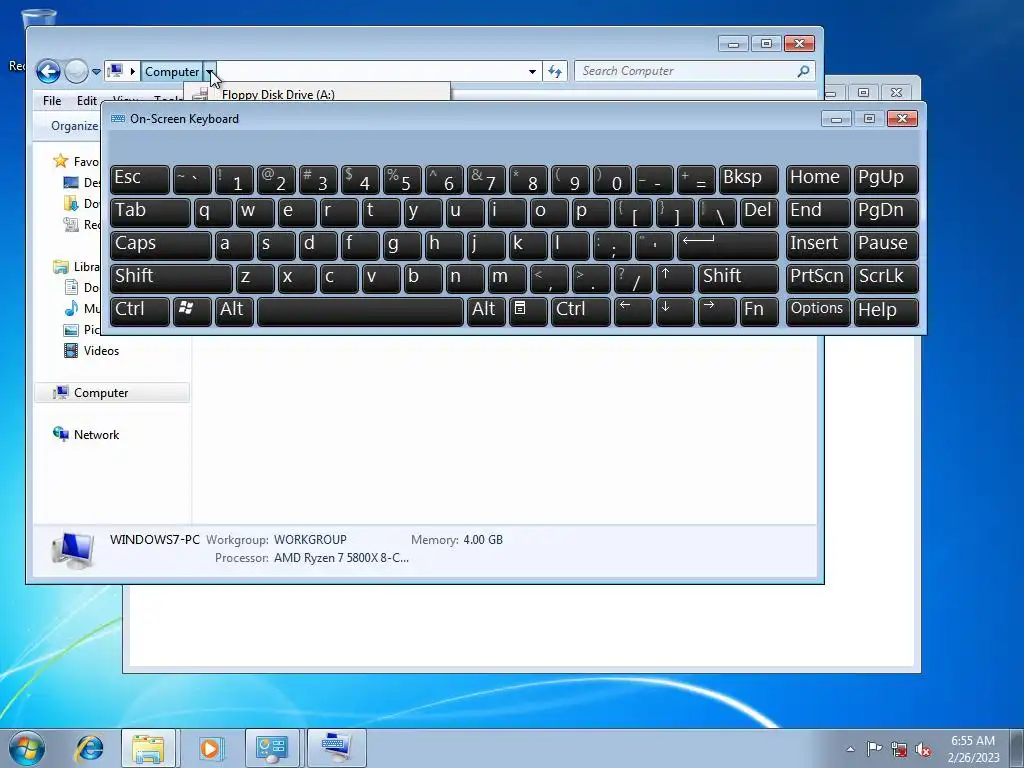Click the magnifier search icon

(803, 71)
